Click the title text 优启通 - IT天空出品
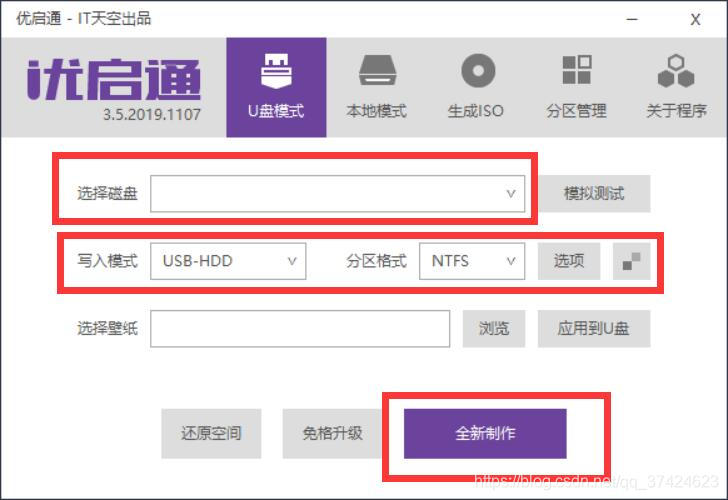 tap(84, 19)
